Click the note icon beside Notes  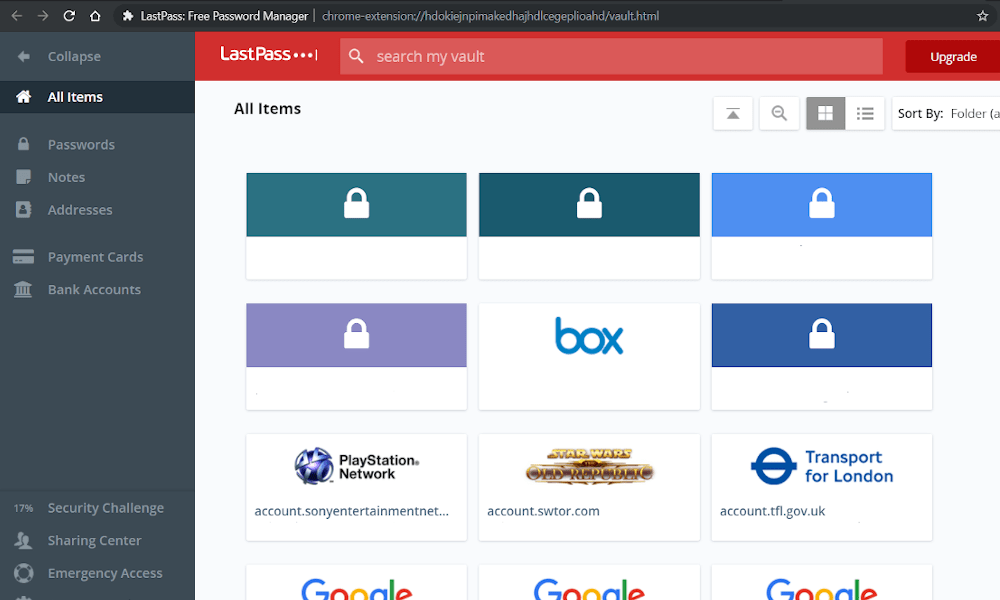click(x=24, y=177)
